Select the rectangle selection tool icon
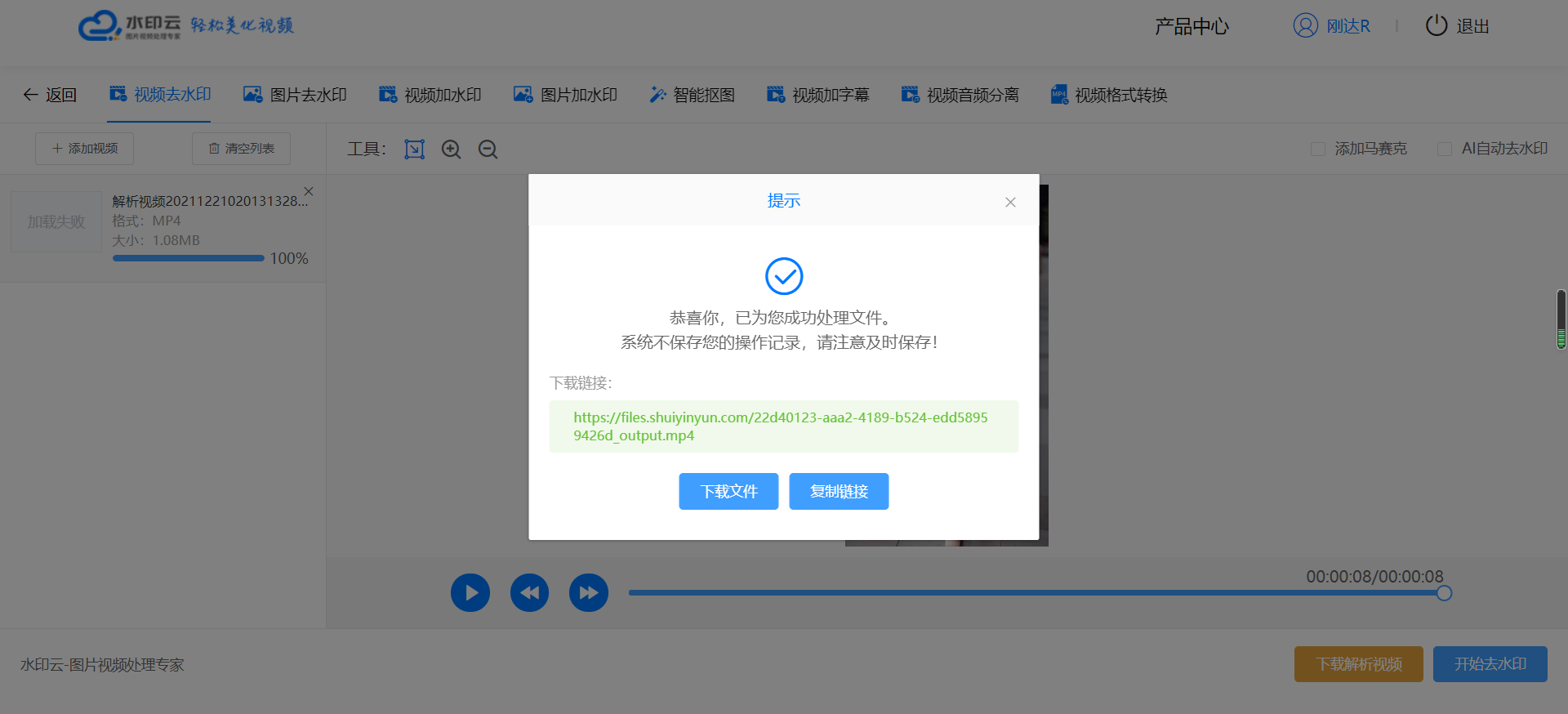This screenshot has height=714, width=1568. click(x=414, y=149)
